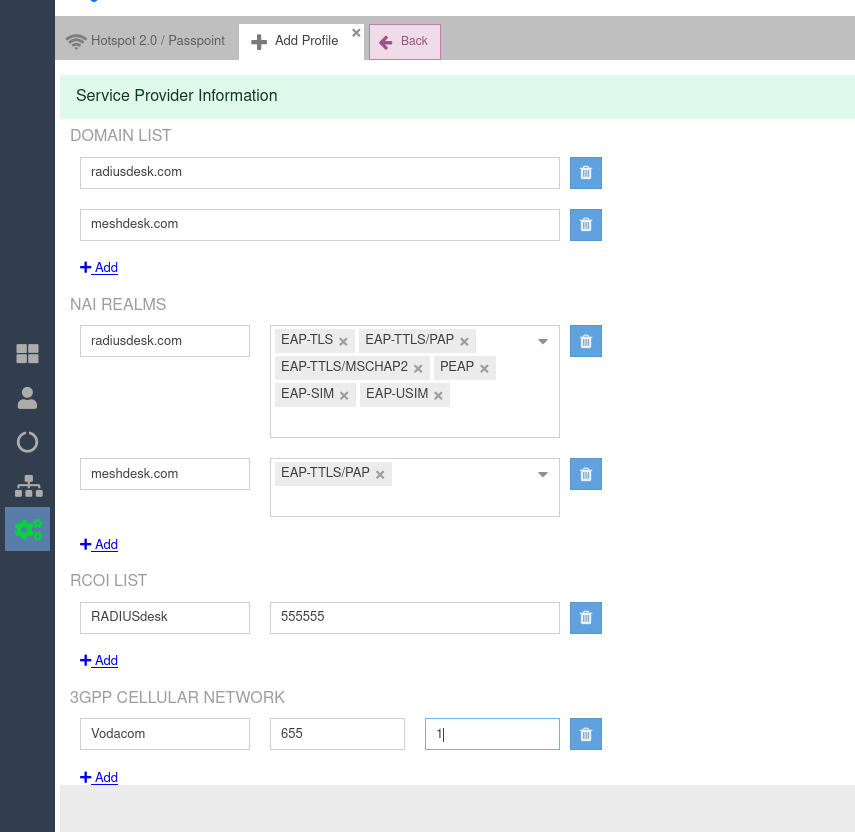
Task: Add a new domain under Domain List
Action: coord(99,268)
